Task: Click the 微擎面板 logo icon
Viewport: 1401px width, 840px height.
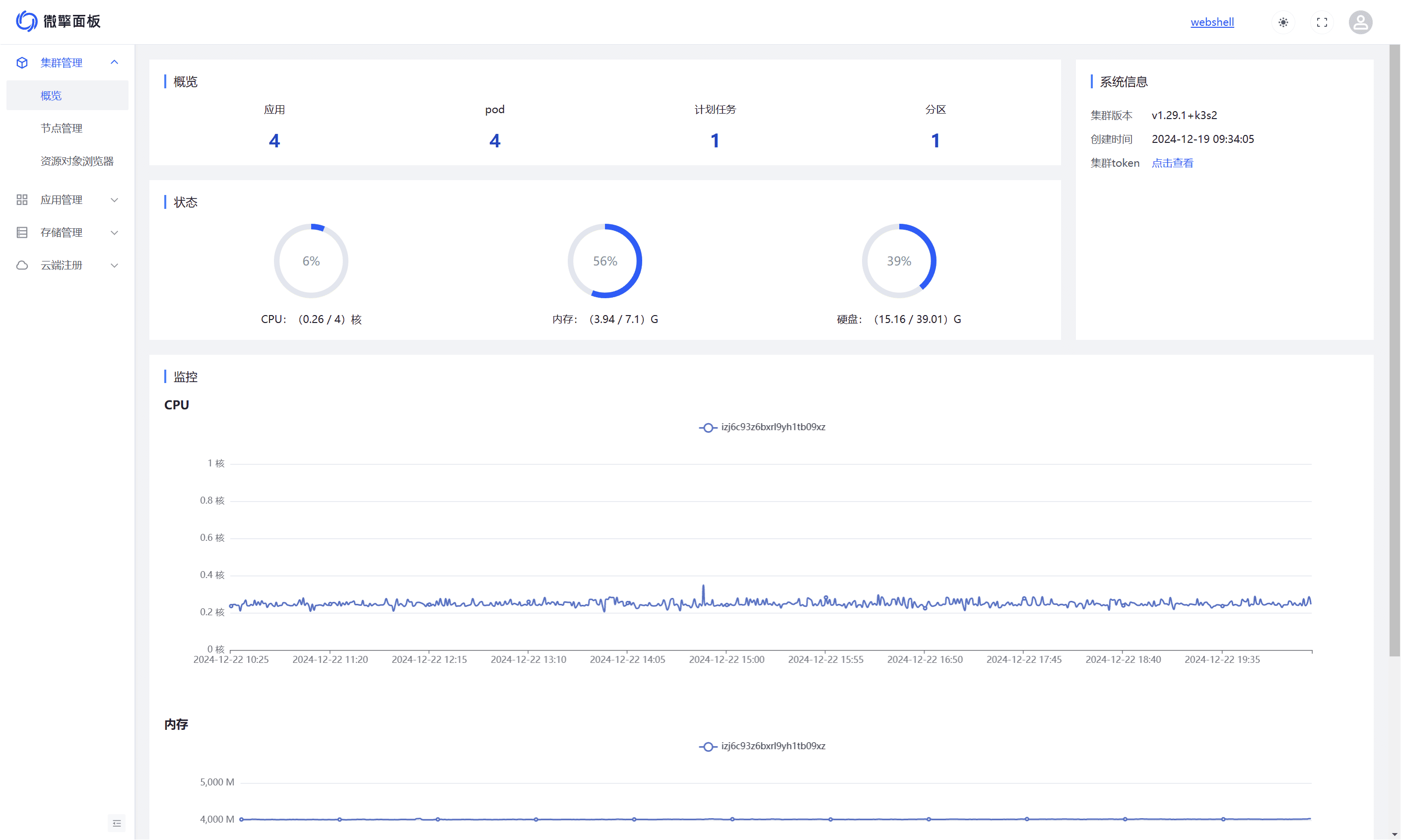Action: [27, 21]
